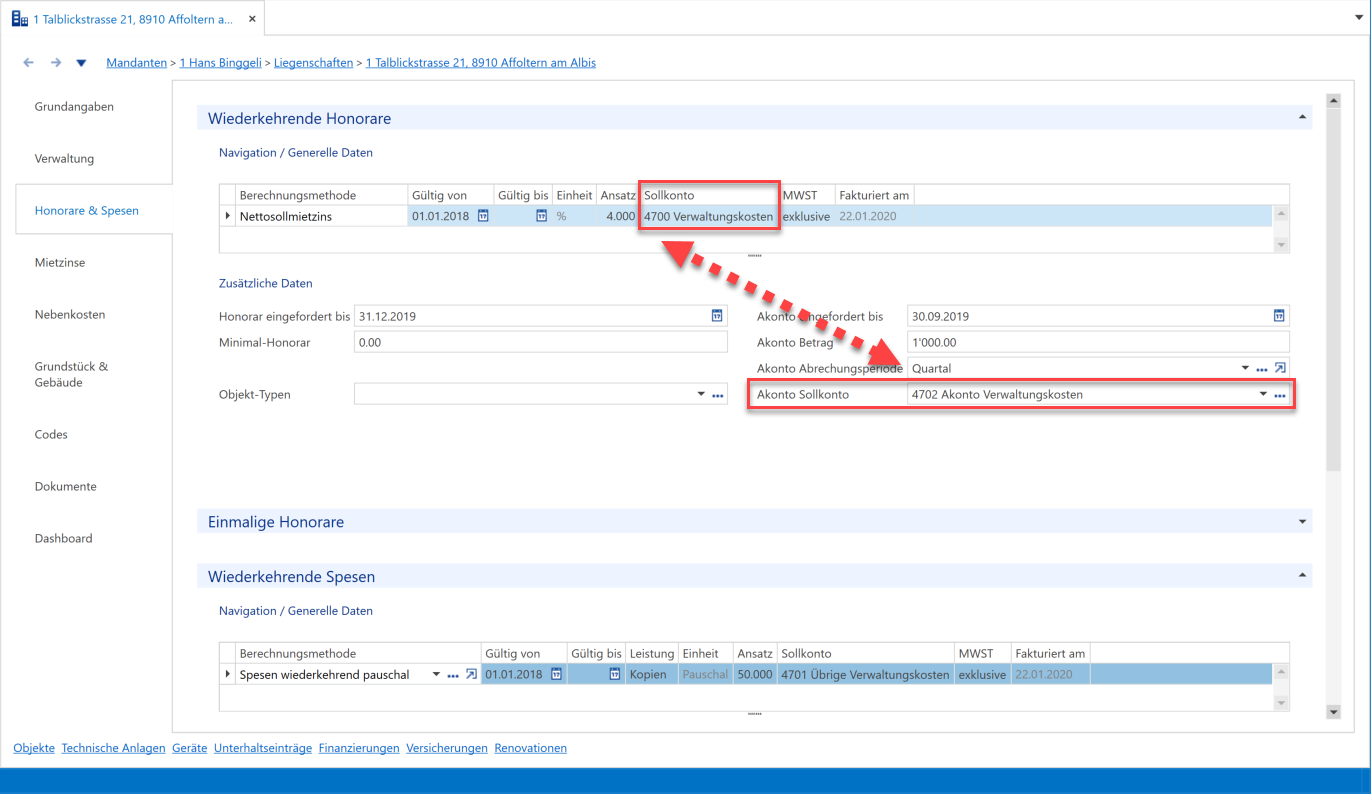
Task: Open the Dokumente tab
Action: [x=66, y=487]
